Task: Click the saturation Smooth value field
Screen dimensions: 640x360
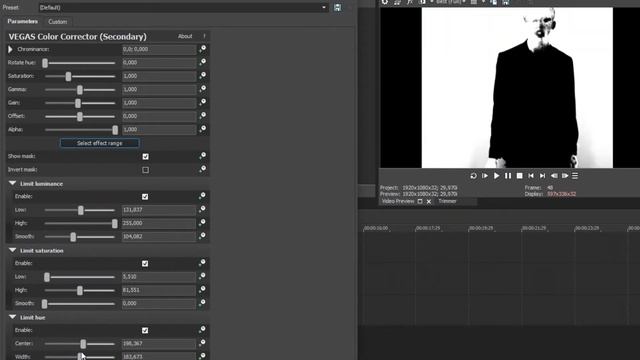Action: point(159,304)
